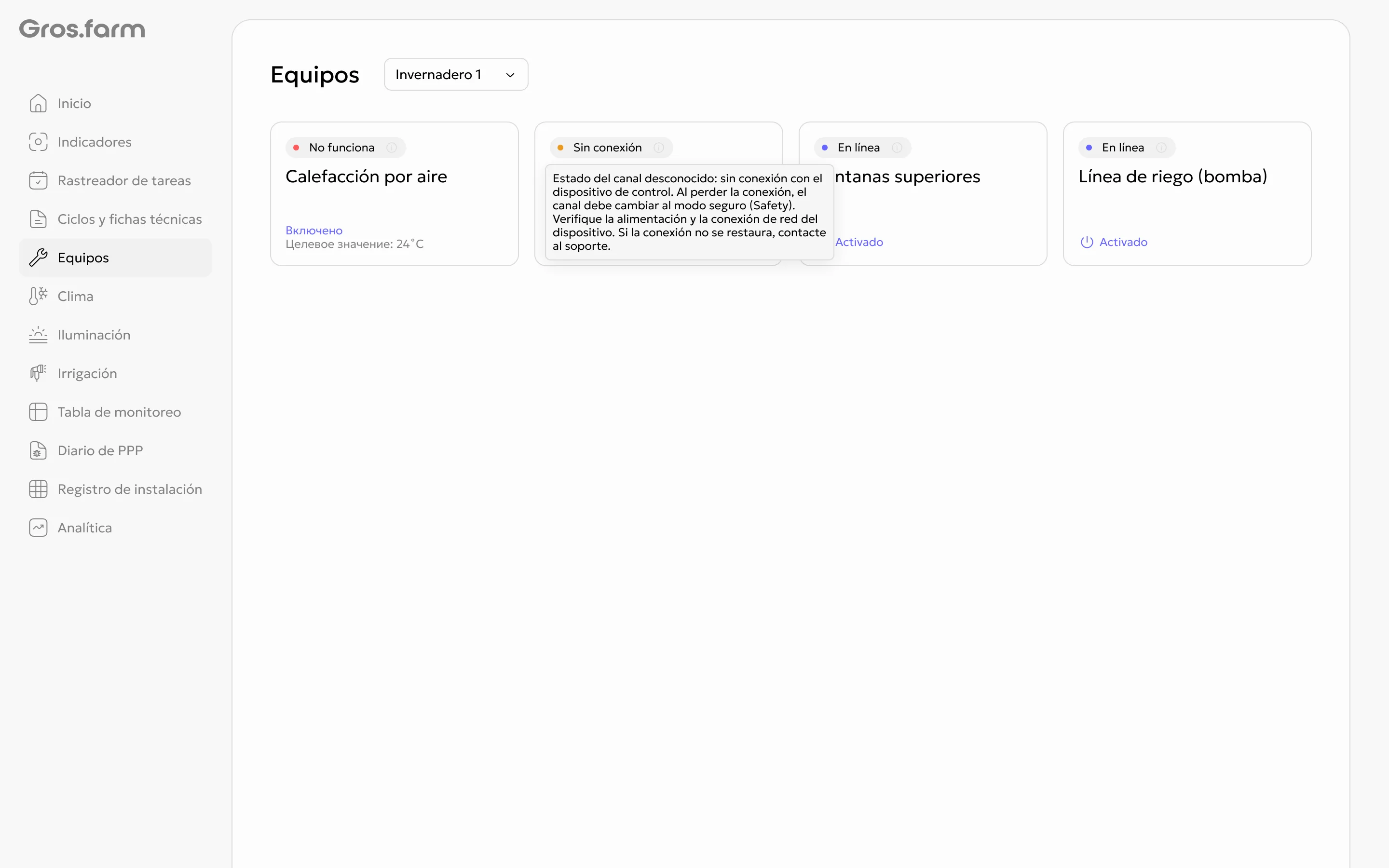Open the ventanas superiores card title
Screen dimensions: 1389x868
[908, 176]
